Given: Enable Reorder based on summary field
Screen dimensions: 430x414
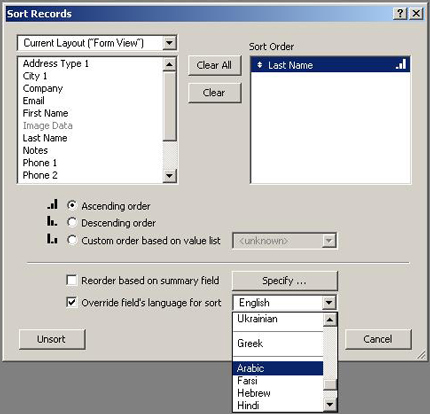Looking at the screenshot, I should pos(72,280).
